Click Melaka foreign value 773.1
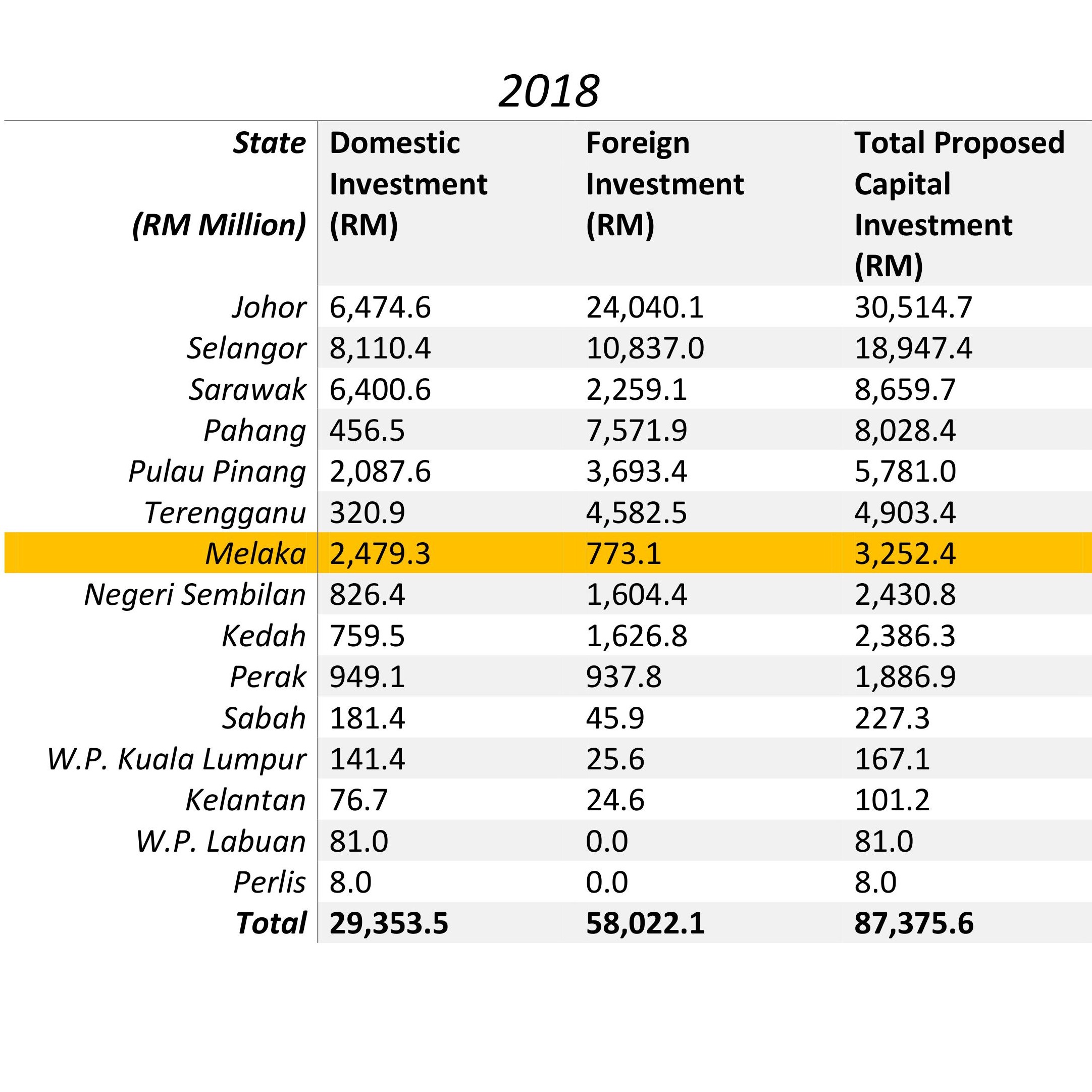 pos(623,553)
